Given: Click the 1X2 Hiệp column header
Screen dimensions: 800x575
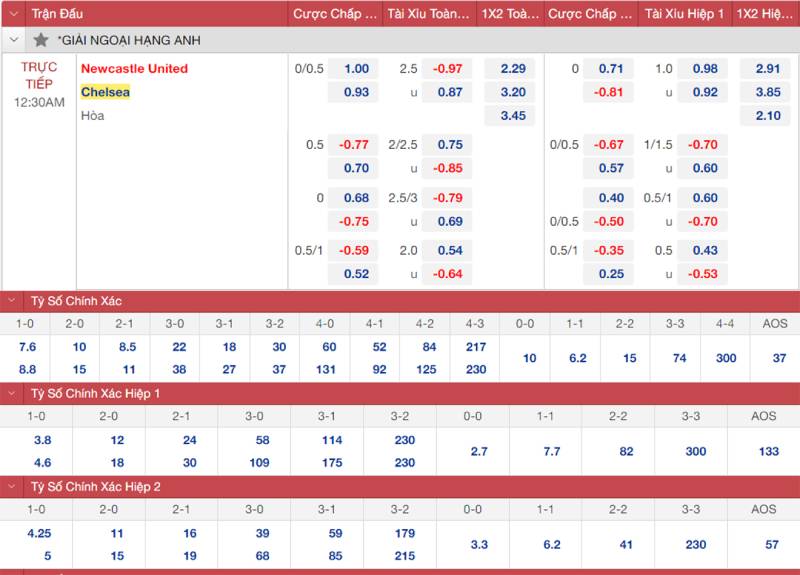Looking at the screenshot, I should click(x=766, y=14).
